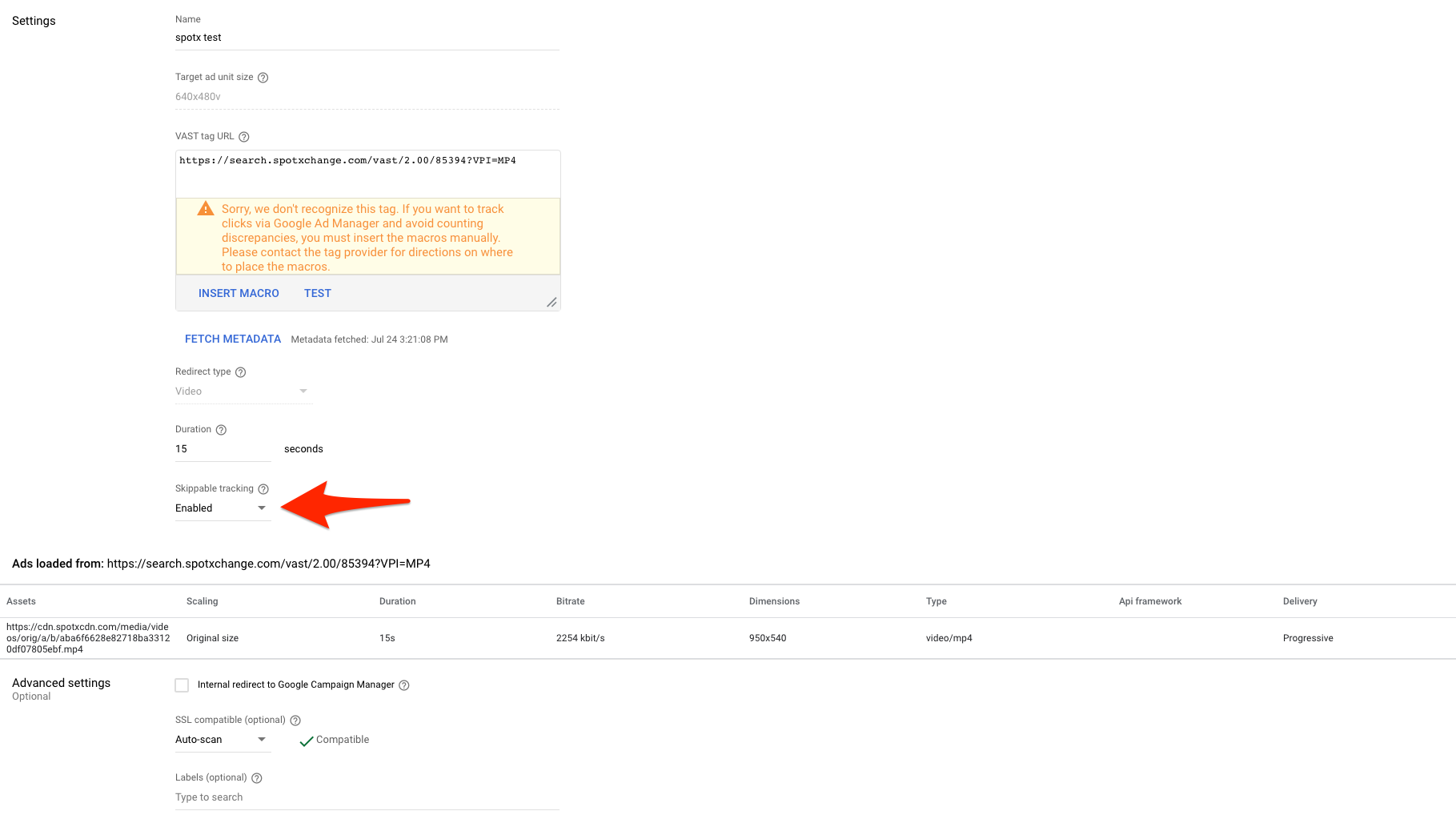This screenshot has height=819, width=1456.
Task: Click the VAST tag URL help icon
Action: pyautogui.click(x=243, y=137)
